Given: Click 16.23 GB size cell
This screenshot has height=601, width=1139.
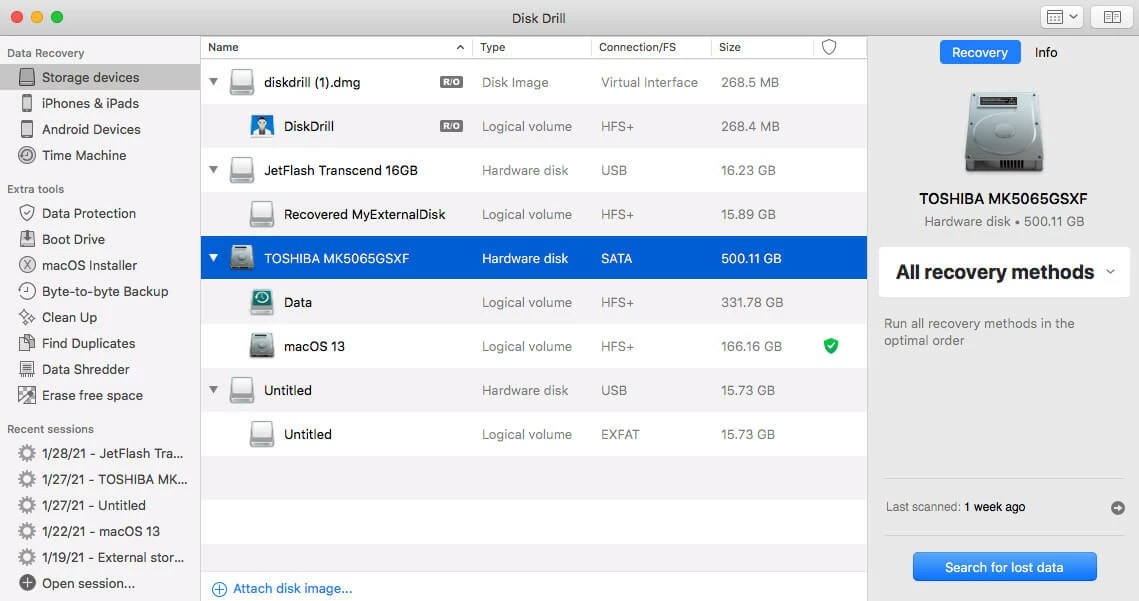Looking at the screenshot, I should (x=748, y=170).
